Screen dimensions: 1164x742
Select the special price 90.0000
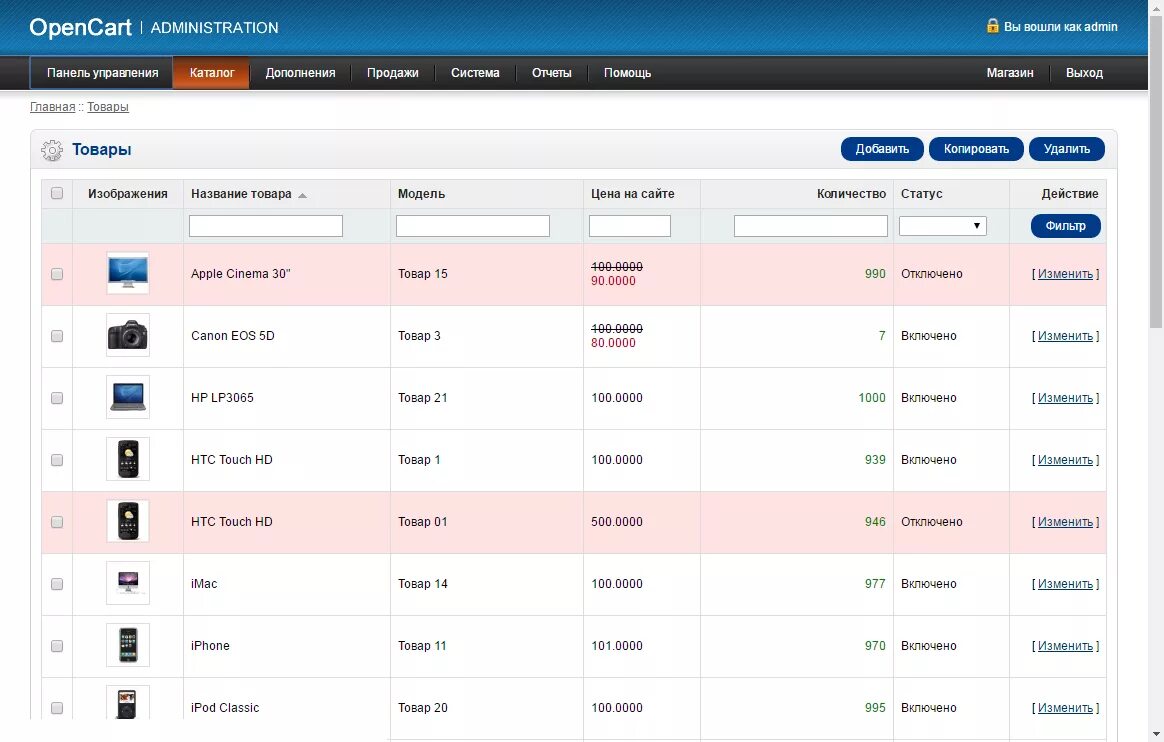pos(613,281)
